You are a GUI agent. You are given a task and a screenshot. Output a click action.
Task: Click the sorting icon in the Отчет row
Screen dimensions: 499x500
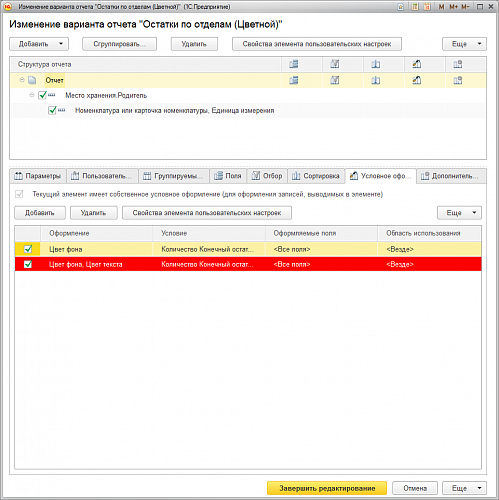coord(376,80)
